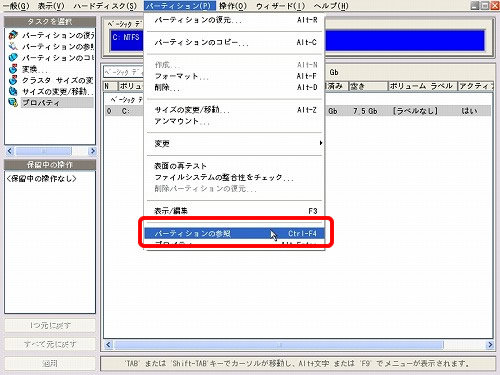Select 変換... in the task list
Image resolution: width=500 pixels, height=375 pixels.
(35, 69)
